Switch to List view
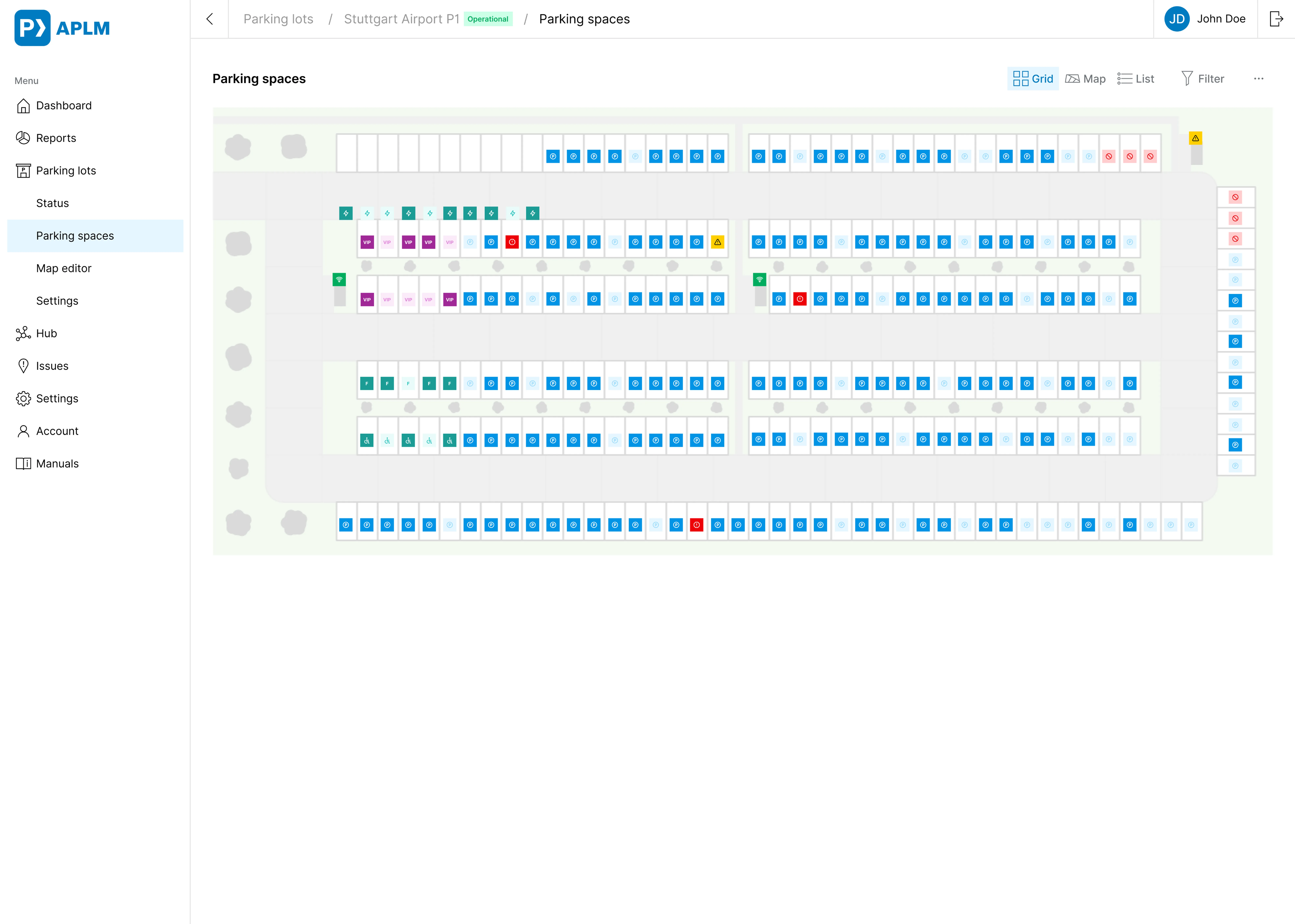 pos(1136,79)
